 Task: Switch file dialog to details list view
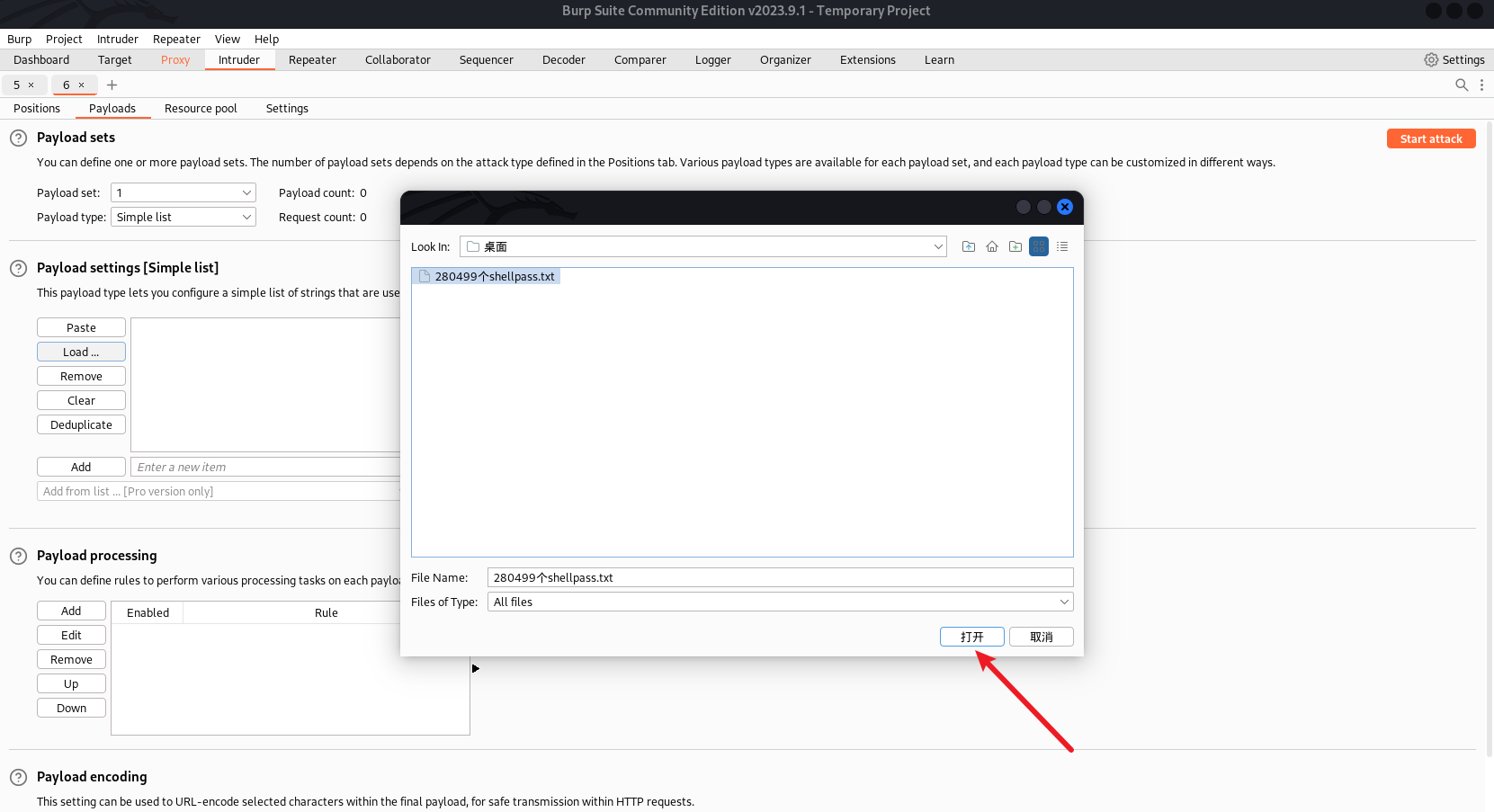click(x=1062, y=246)
